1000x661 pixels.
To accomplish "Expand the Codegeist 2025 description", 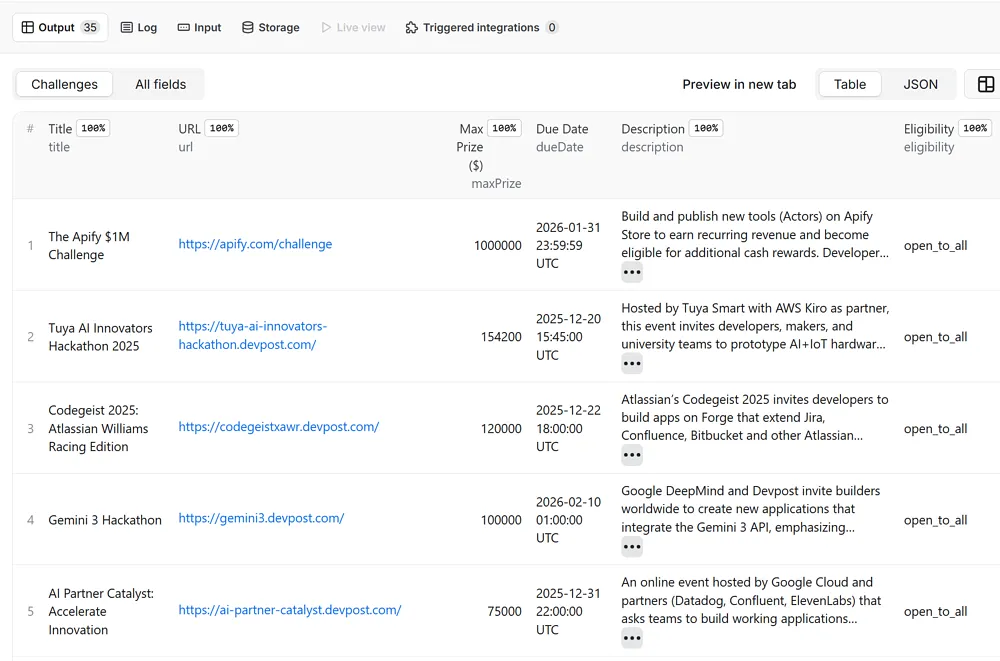I will (632, 456).
